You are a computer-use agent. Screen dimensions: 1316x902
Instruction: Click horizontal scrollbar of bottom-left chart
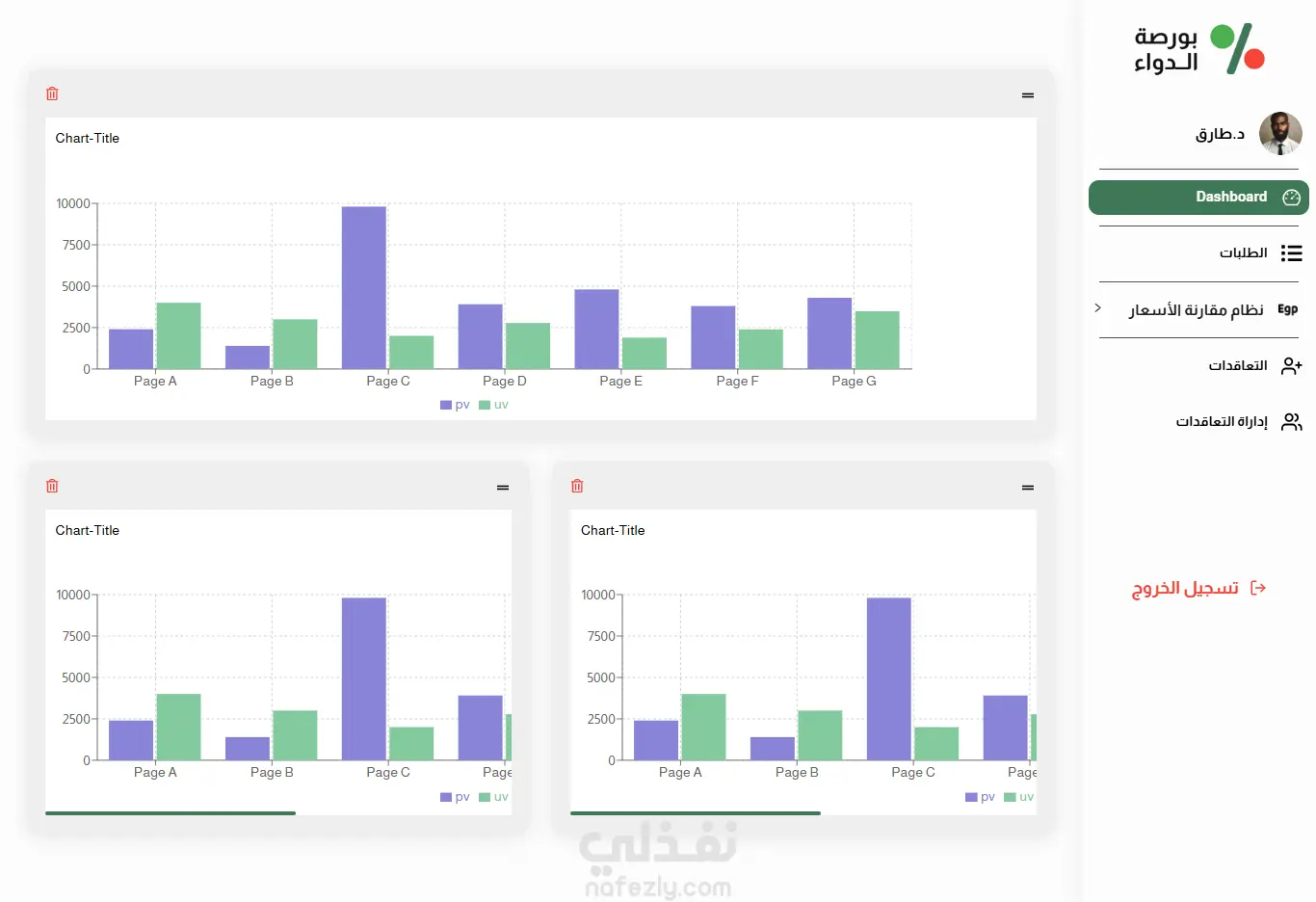coord(171,813)
